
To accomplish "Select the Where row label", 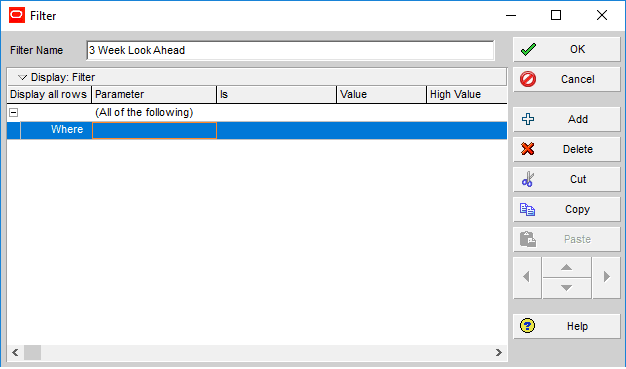I will click(x=67, y=129).
